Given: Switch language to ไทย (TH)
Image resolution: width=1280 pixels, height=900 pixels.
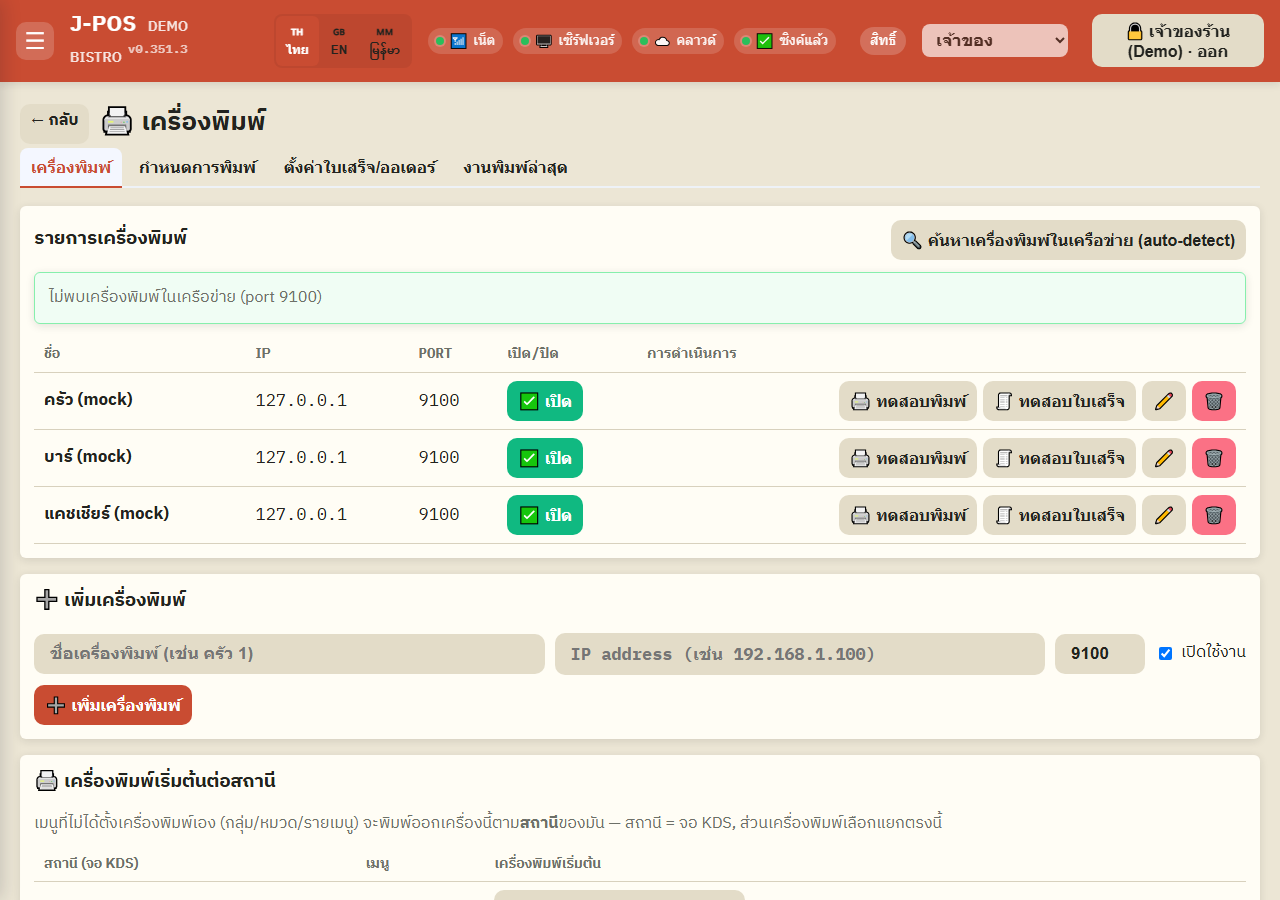Looking at the screenshot, I should click(x=297, y=41).
